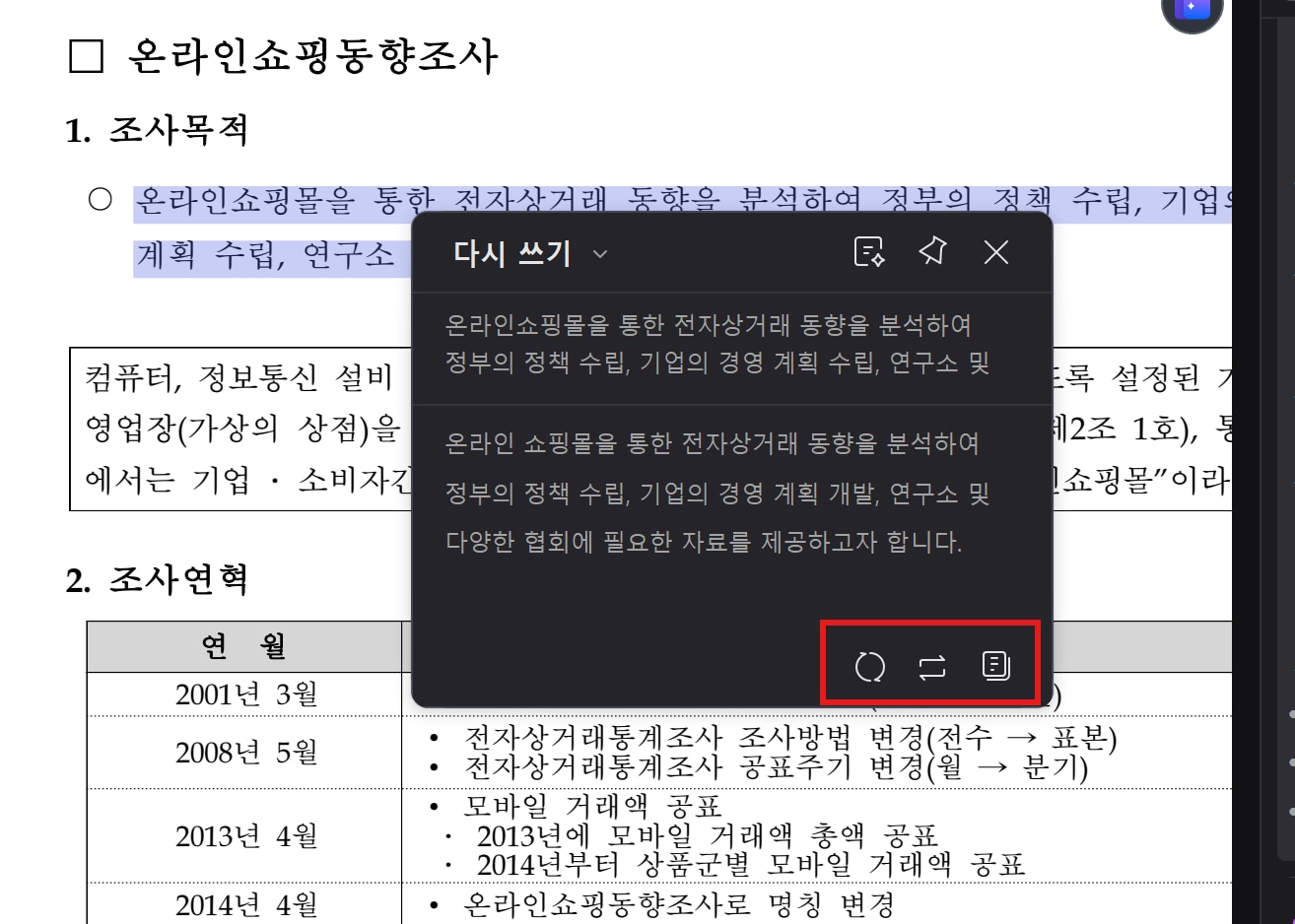The height and width of the screenshot is (924, 1295).
Task: Click the replace text swap arrows icon
Action: [931, 667]
